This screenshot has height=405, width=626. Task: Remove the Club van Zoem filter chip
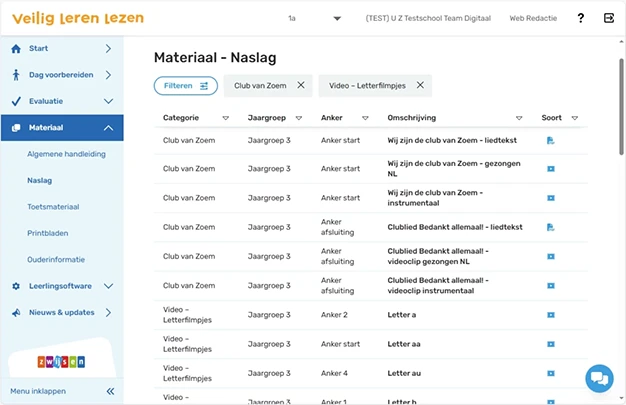point(301,85)
